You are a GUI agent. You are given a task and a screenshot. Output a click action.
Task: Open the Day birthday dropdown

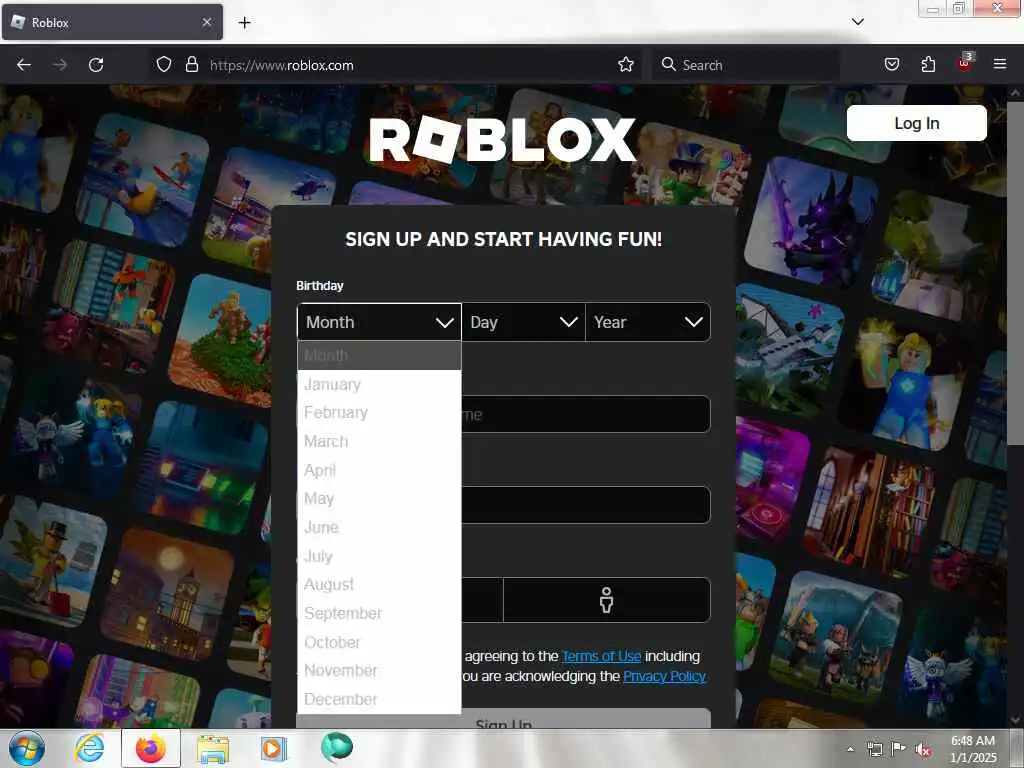click(524, 322)
